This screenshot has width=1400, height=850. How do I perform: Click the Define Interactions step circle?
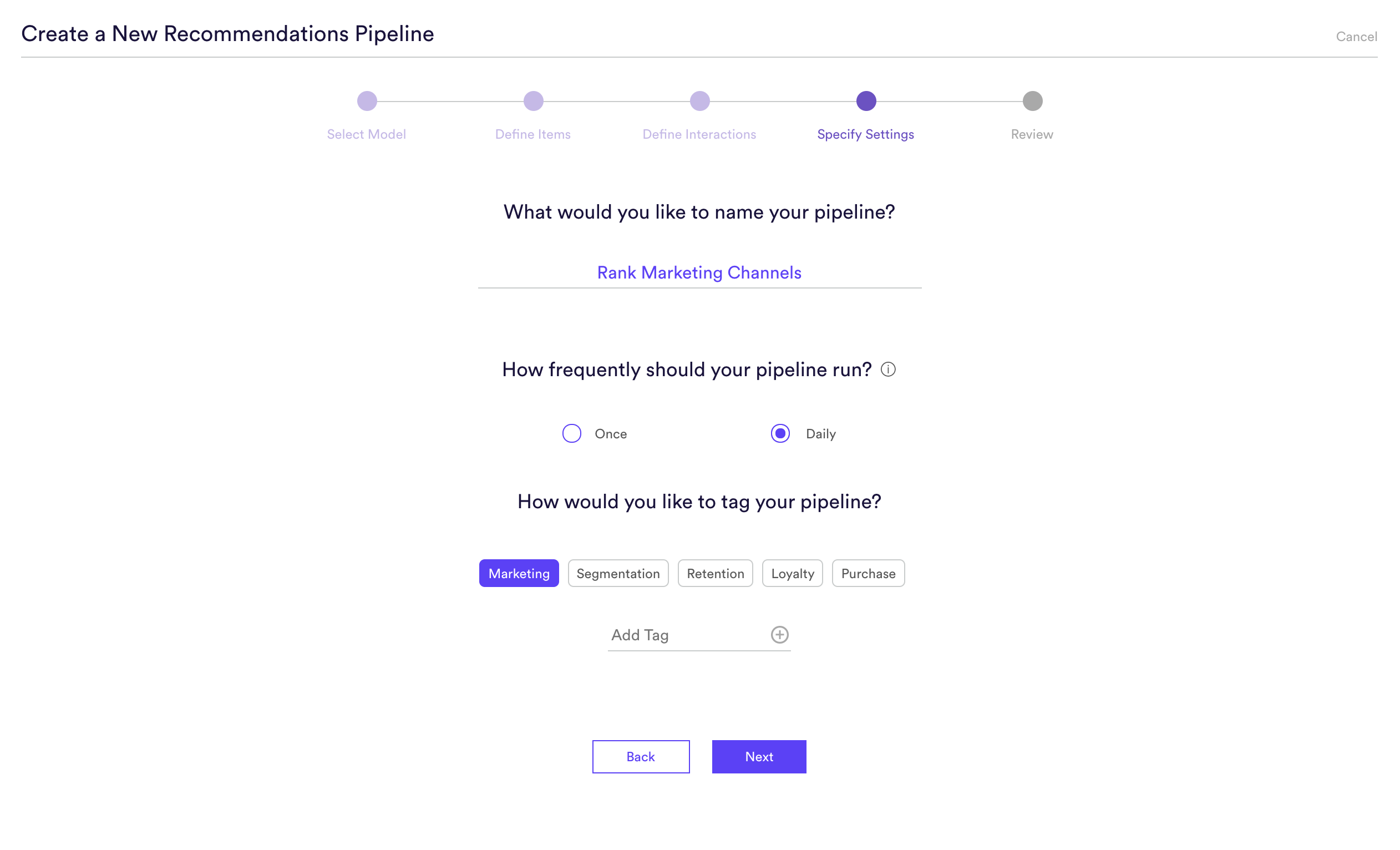point(700,101)
